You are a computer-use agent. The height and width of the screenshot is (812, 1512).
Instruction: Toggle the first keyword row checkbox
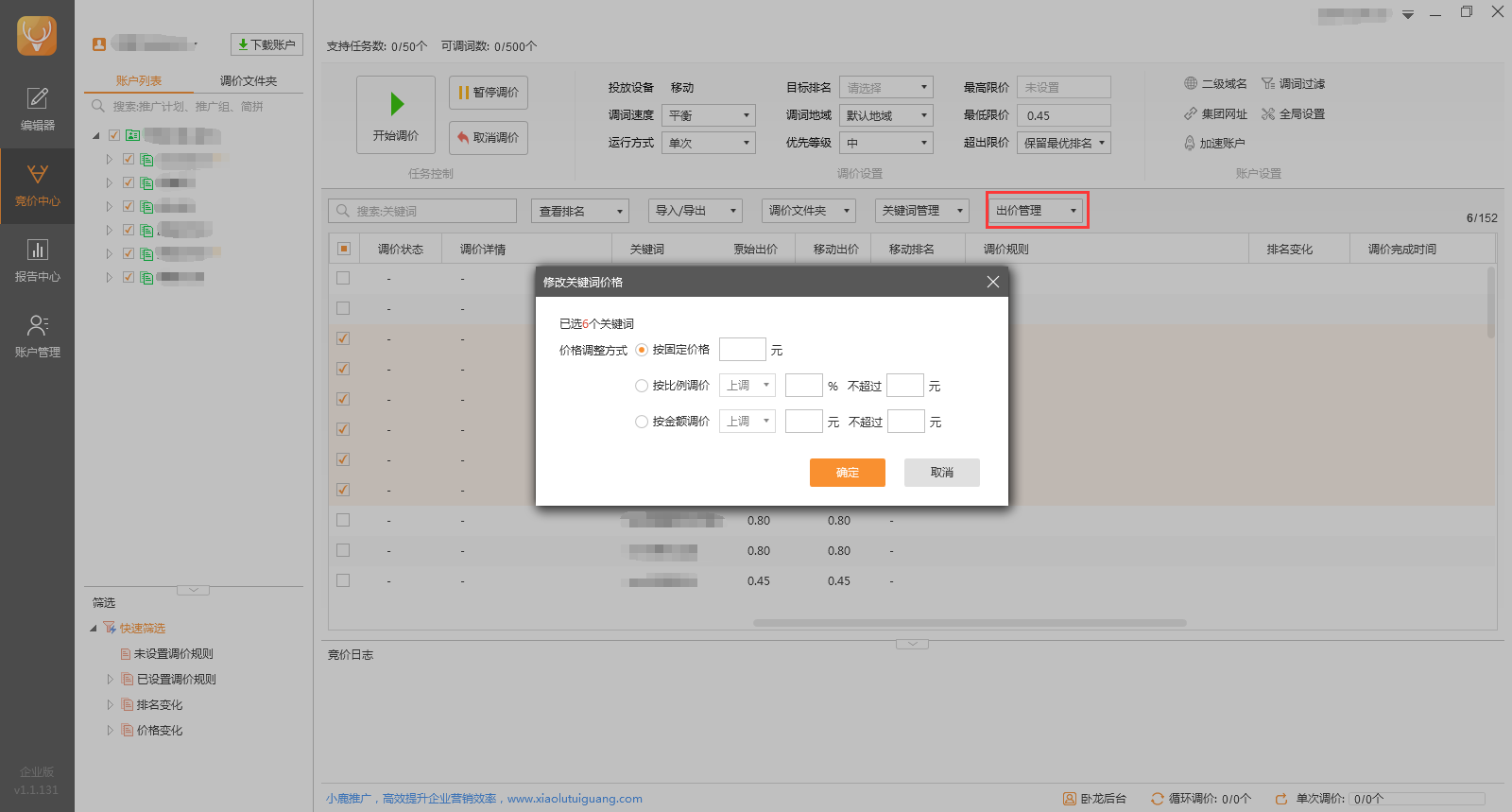(343, 278)
